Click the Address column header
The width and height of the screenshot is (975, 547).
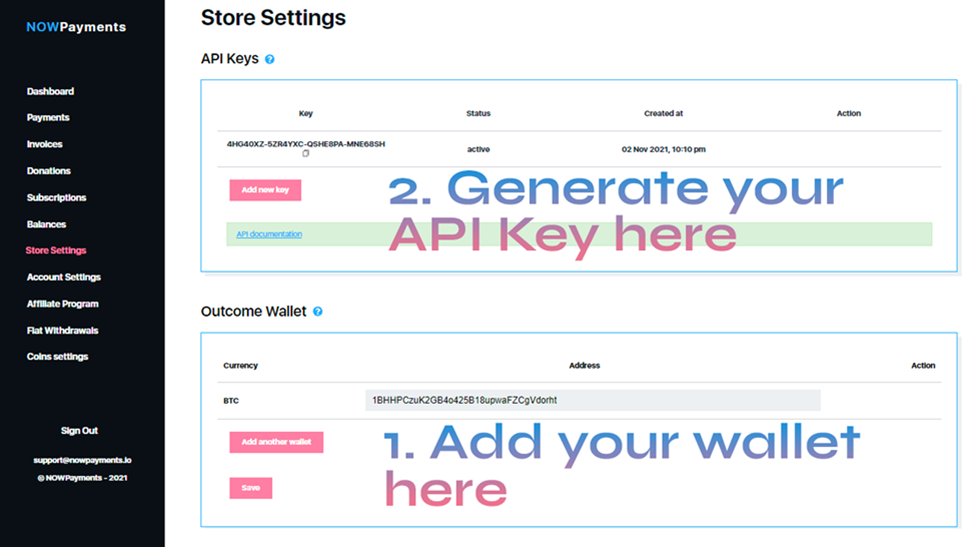pyautogui.click(x=585, y=365)
